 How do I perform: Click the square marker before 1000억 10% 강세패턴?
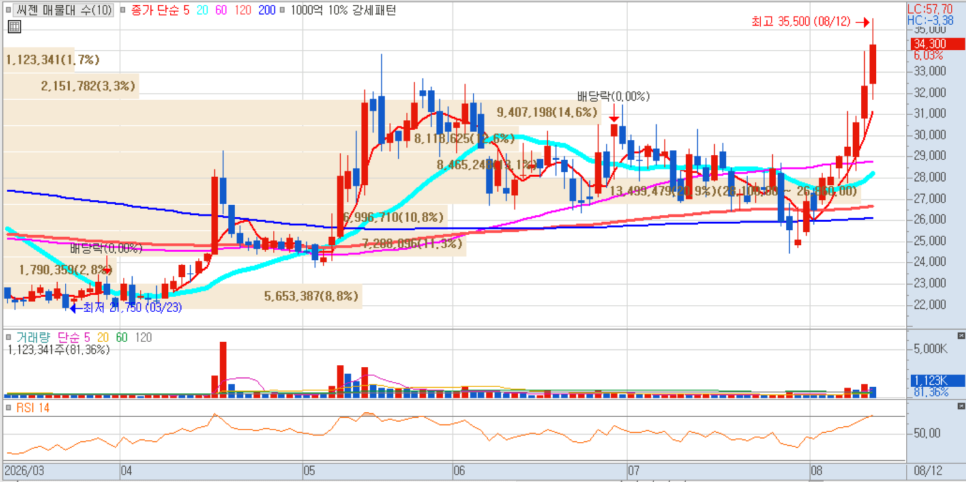click(x=282, y=10)
